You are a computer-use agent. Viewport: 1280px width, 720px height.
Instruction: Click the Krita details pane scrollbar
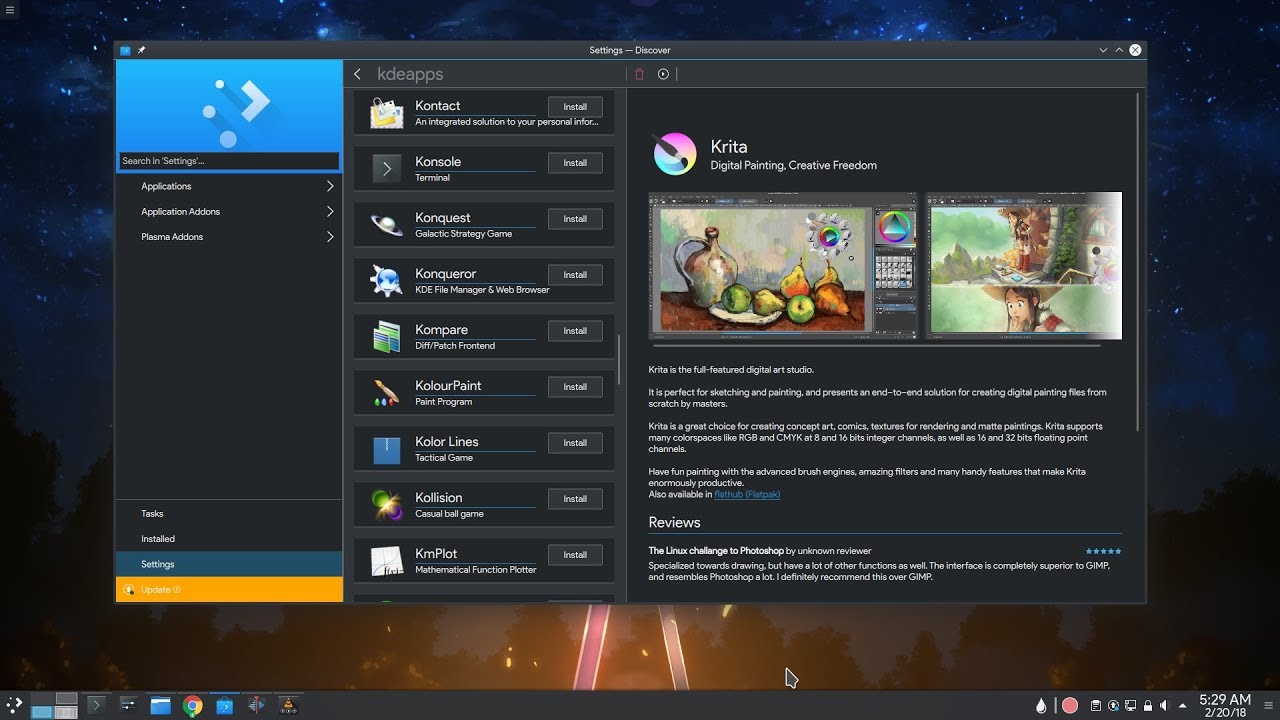(x=1139, y=262)
